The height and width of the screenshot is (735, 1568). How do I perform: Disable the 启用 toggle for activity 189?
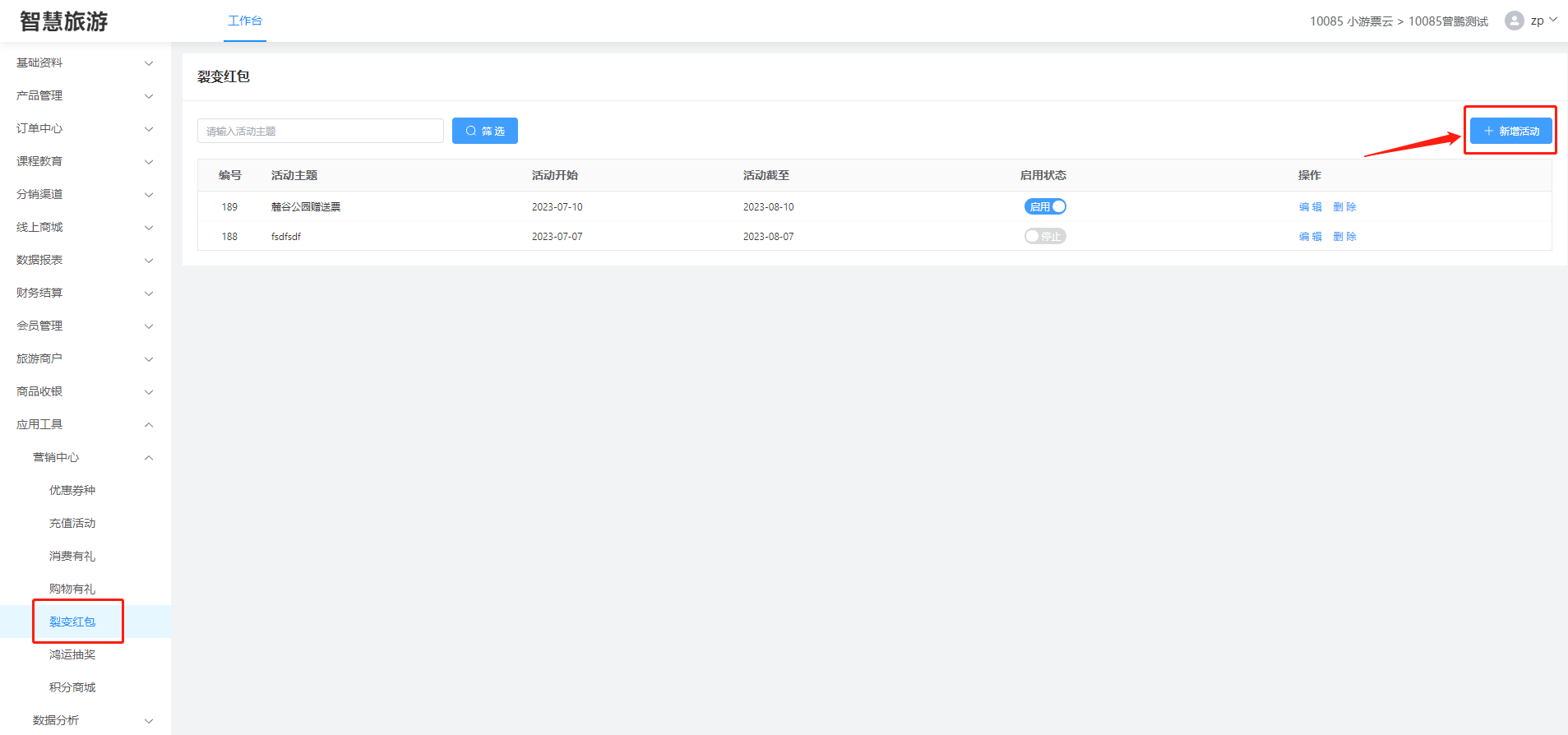pyautogui.click(x=1045, y=206)
